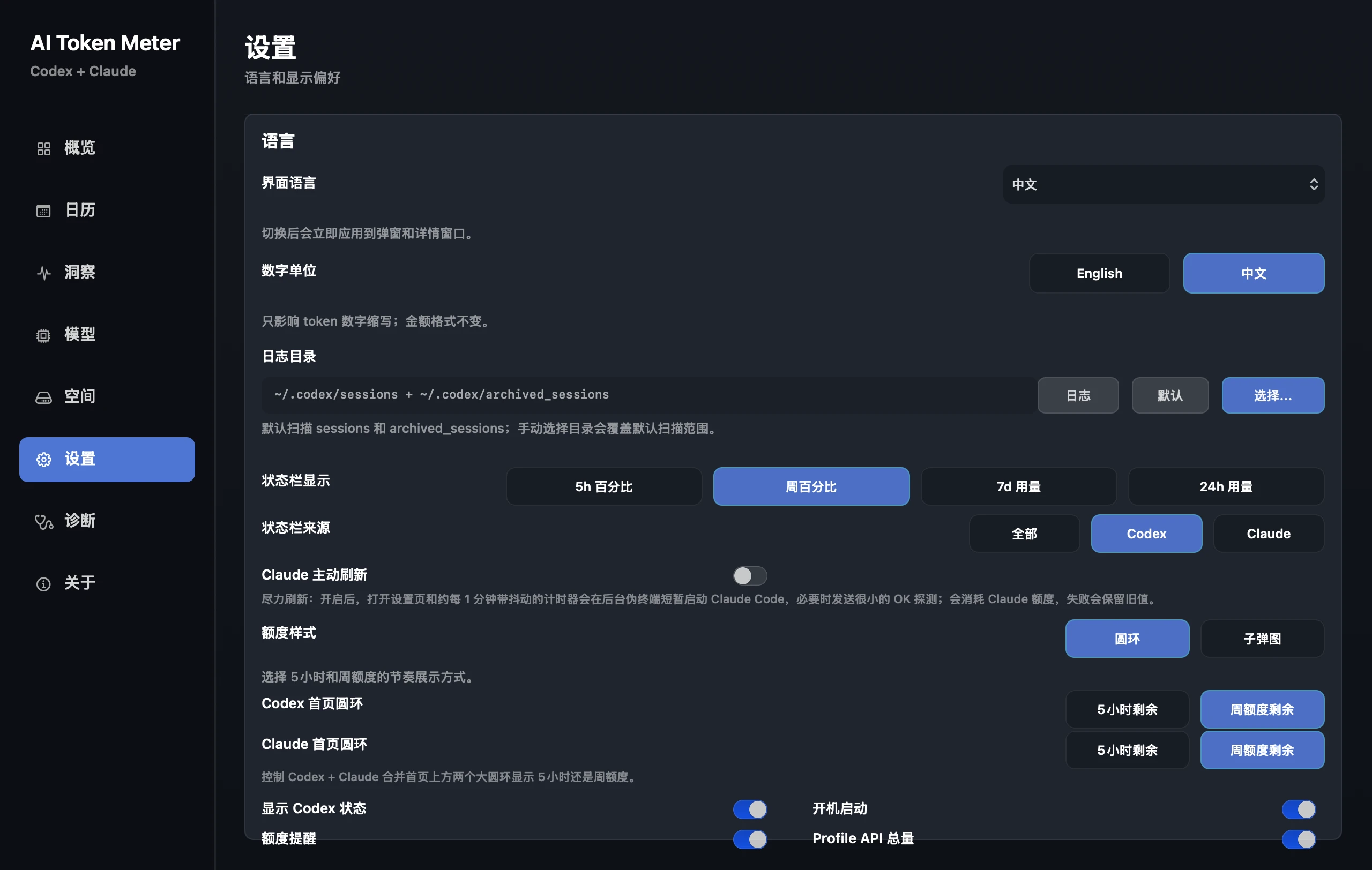Viewport: 1372px width, 870px height.
Task: Switch to the 洞察 section
Action: point(107,272)
